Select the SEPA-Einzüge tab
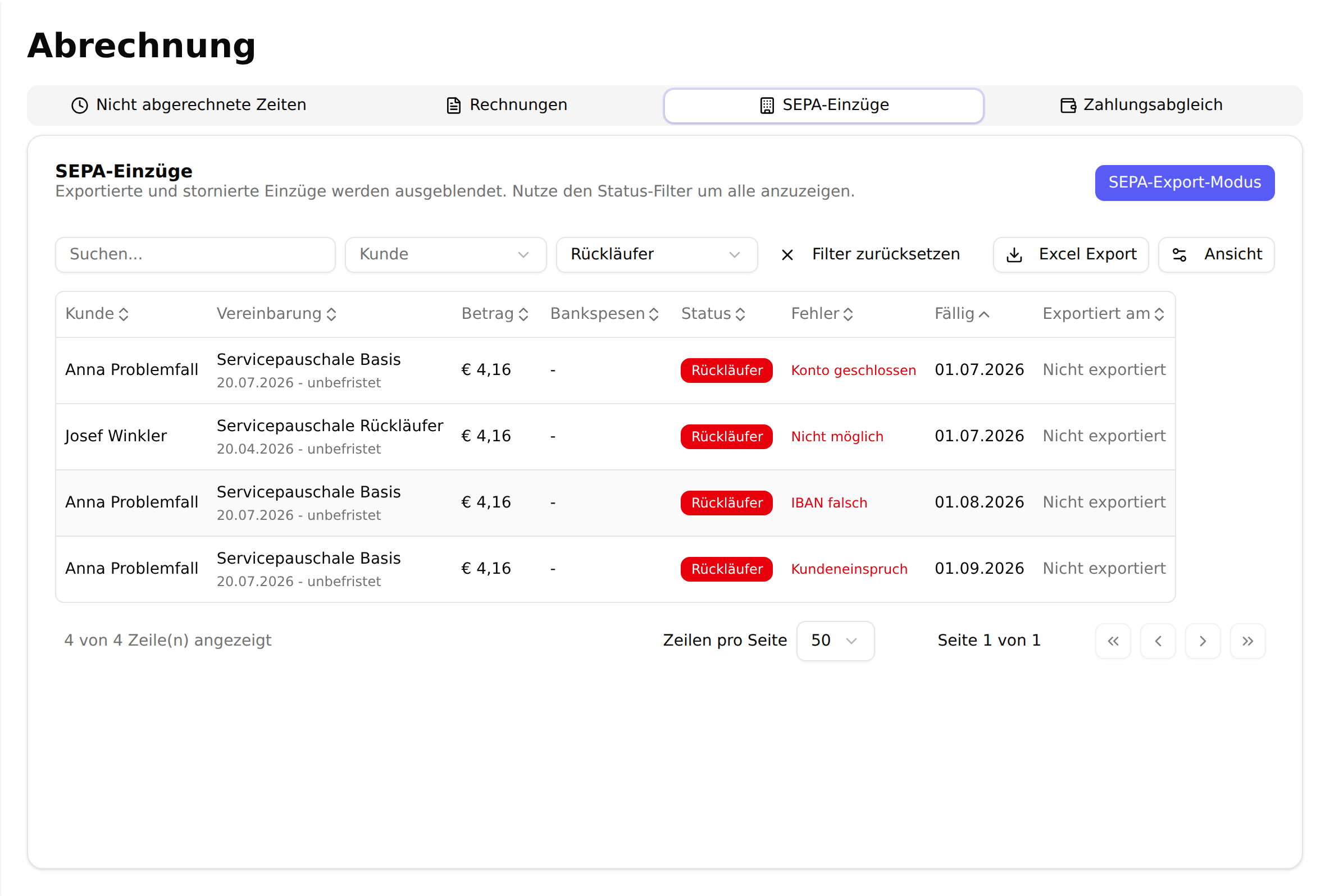The image size is (1330, 896). (823, 106)
